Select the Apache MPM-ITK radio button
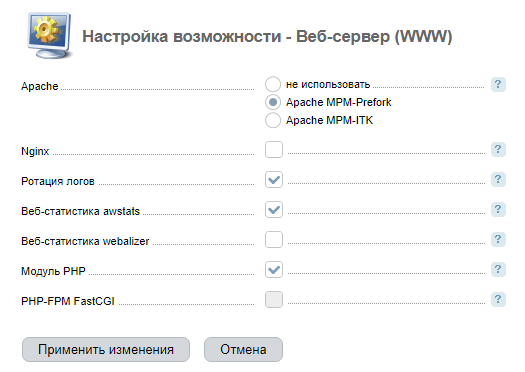525x372 pixels. pyautogui.click(x=273, y=120)
